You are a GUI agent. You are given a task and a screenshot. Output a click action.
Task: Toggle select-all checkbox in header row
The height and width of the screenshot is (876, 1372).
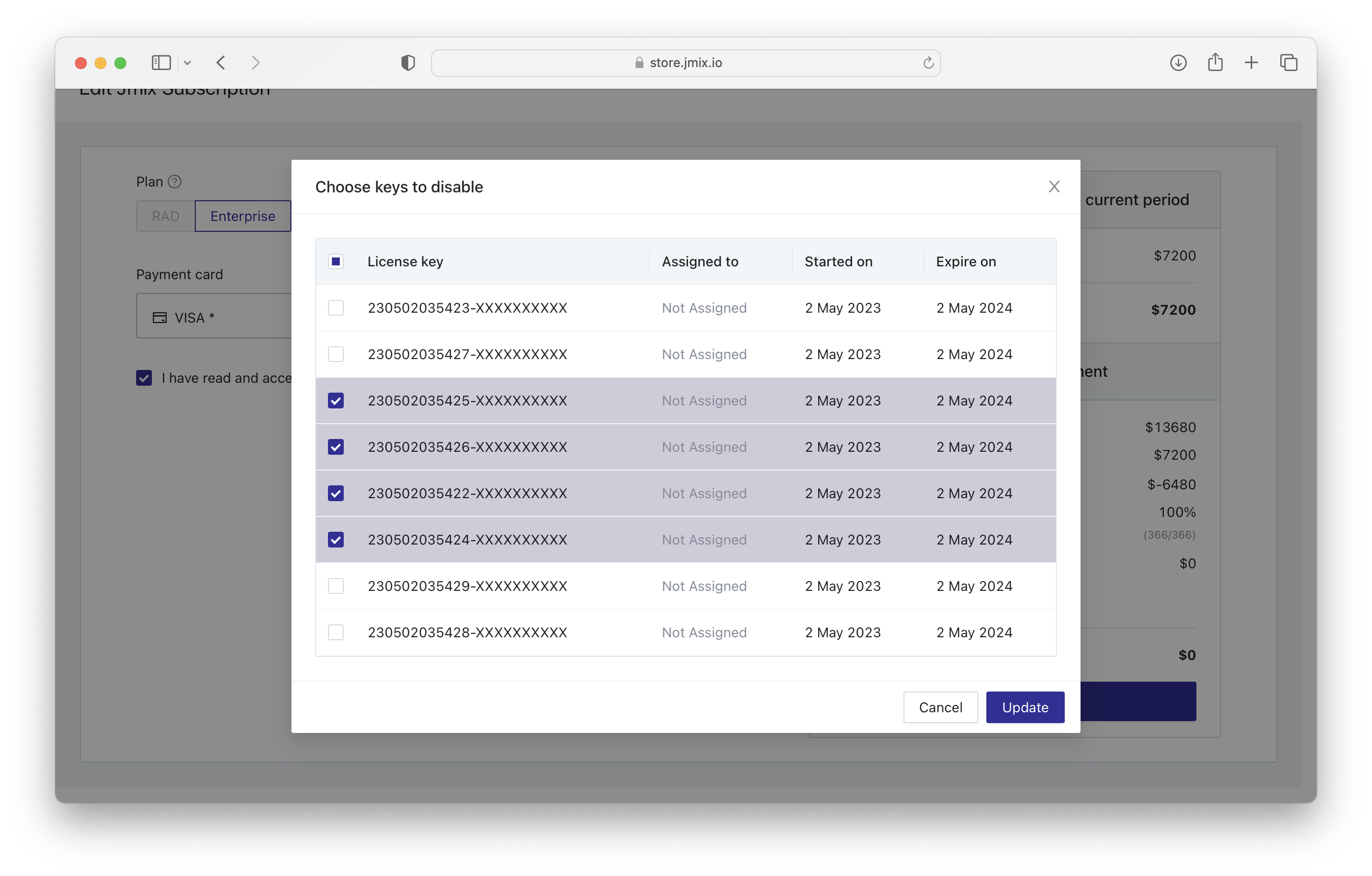tap(335, 261)
